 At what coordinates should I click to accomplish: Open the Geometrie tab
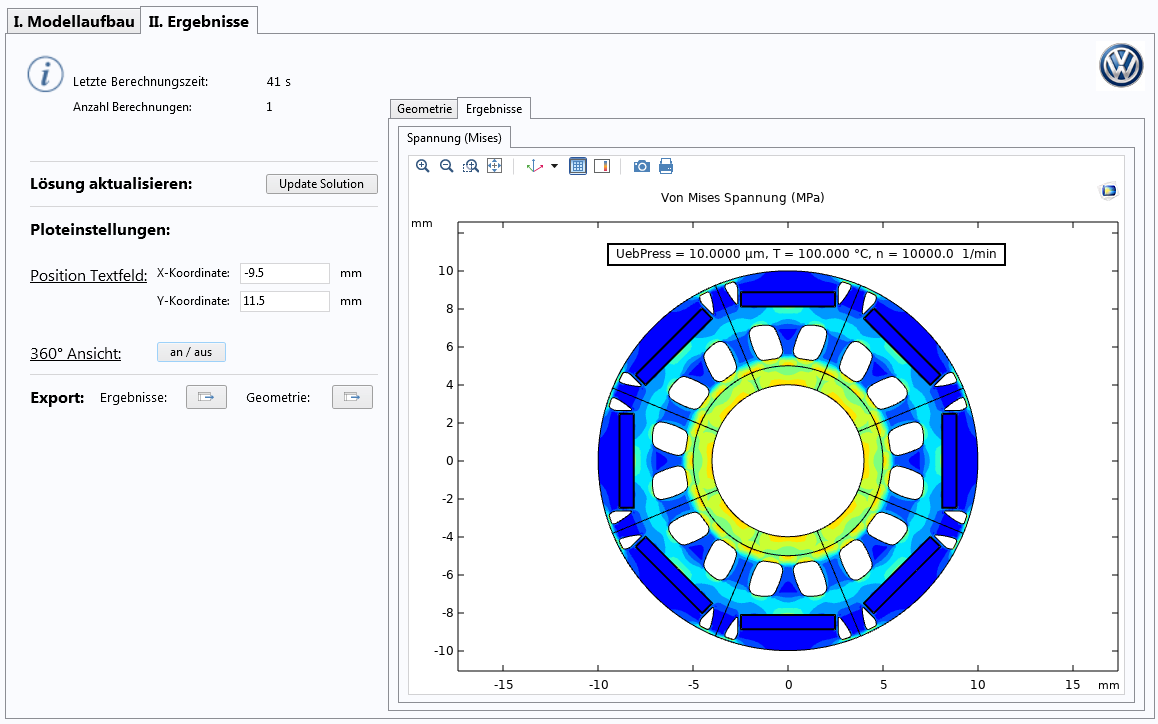[423, 108]
